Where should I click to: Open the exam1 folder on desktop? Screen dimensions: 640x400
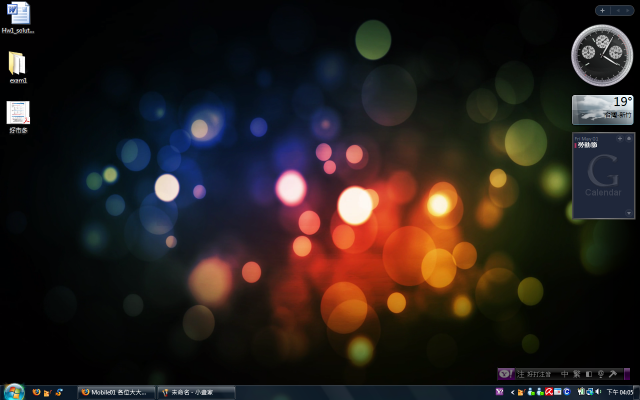pos(18,67)
